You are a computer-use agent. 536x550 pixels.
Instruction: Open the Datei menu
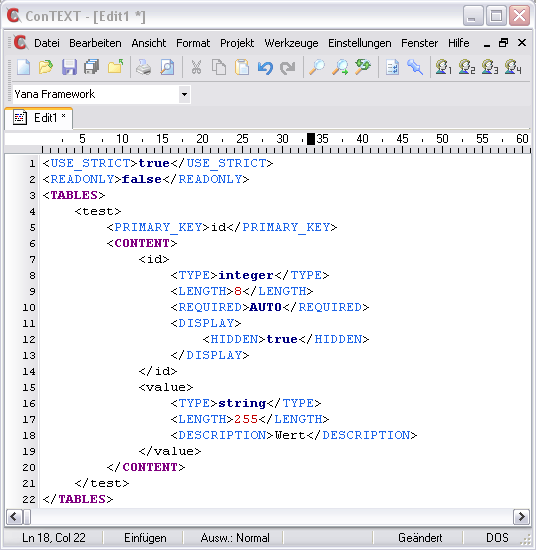tap(47, 43)
